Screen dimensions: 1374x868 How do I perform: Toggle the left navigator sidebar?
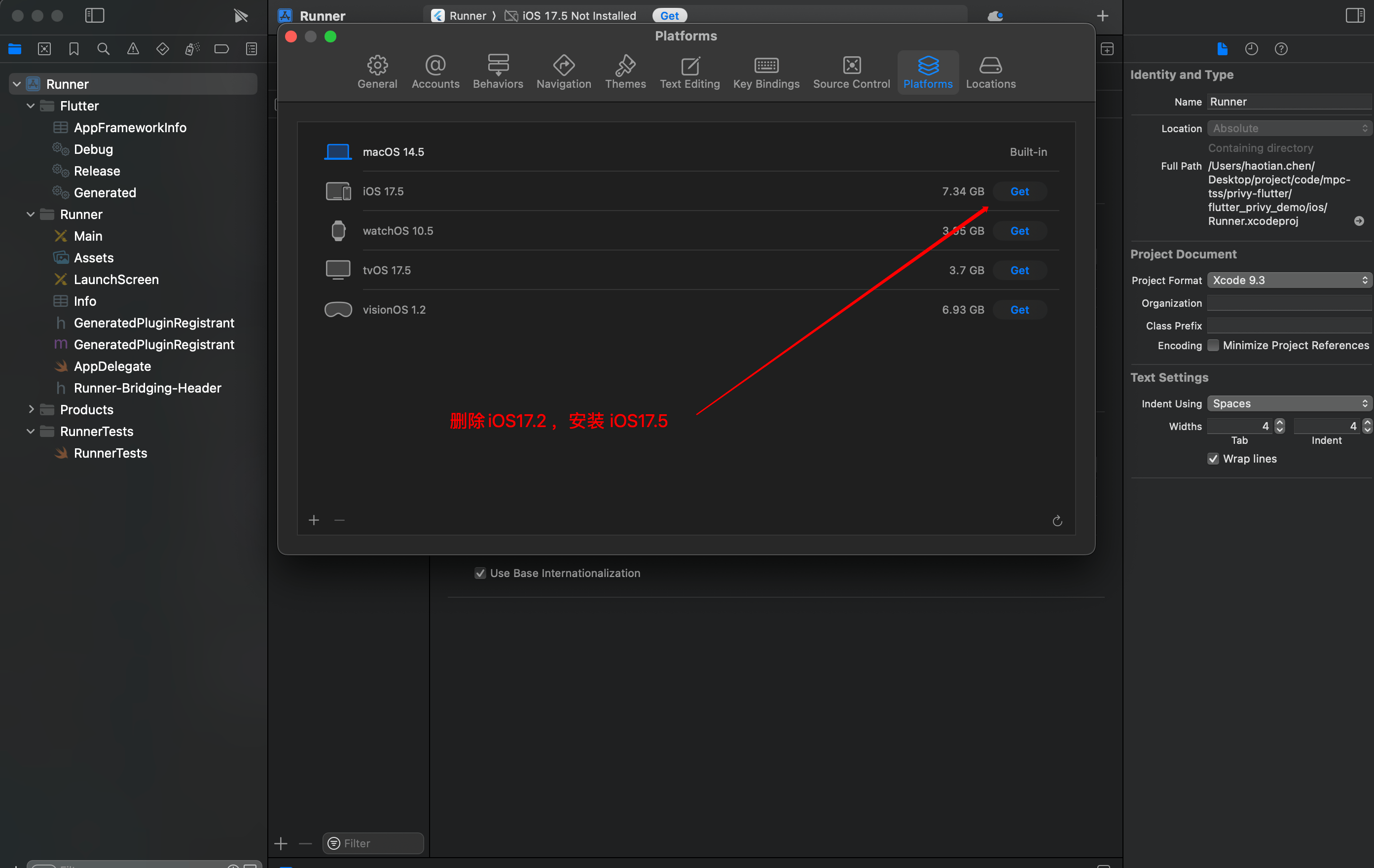pyautogui.click(x=95, y=15)
